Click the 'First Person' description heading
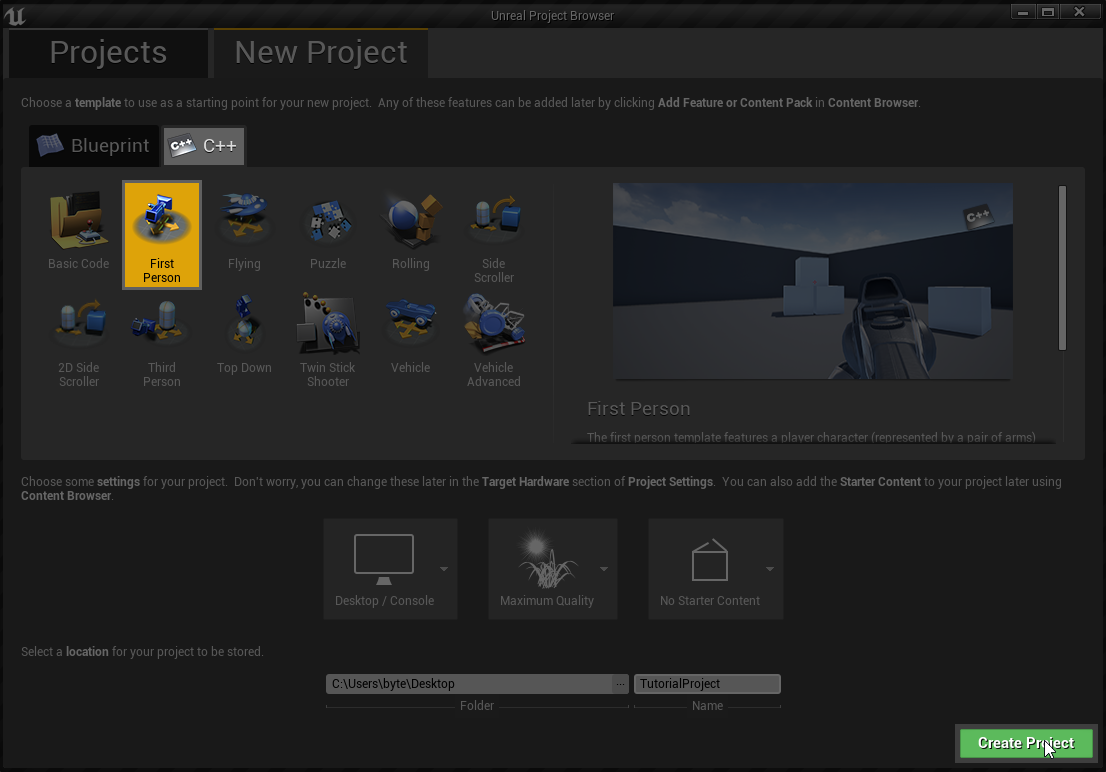 tap(638, 409)
